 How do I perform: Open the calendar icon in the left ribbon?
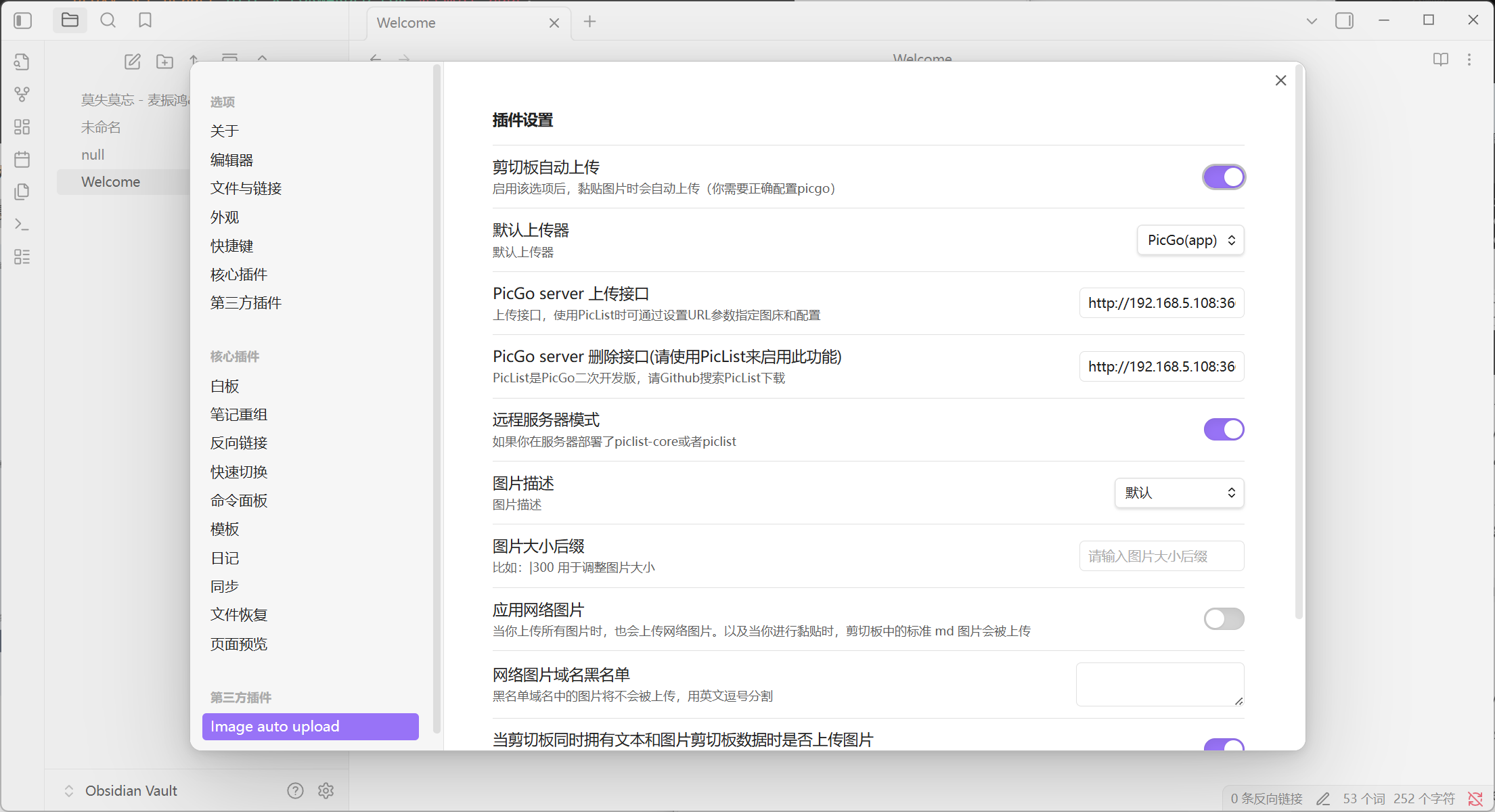click(x=22, y=159)
